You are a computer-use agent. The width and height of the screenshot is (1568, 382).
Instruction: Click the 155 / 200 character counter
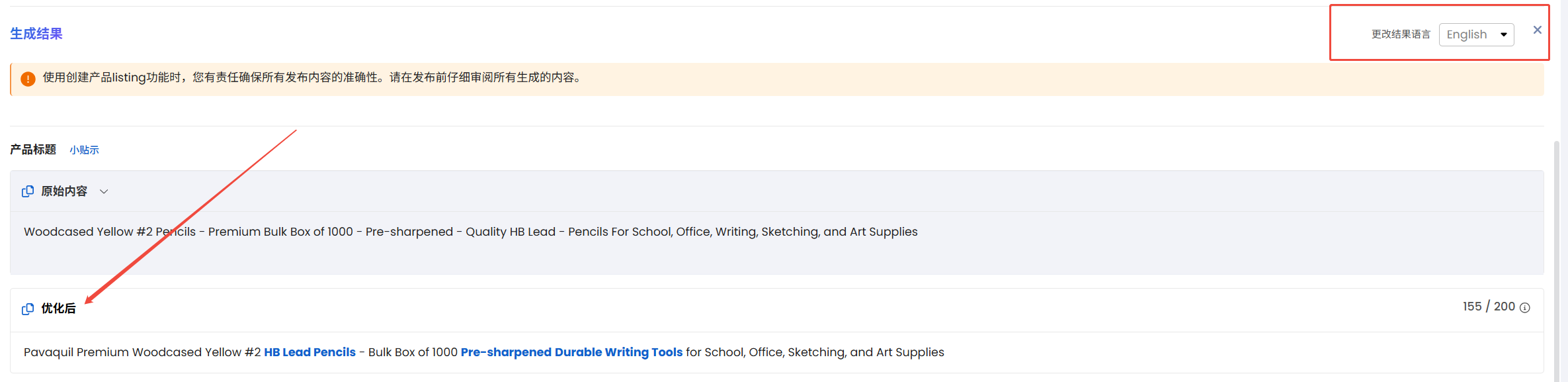[1489, 307]
